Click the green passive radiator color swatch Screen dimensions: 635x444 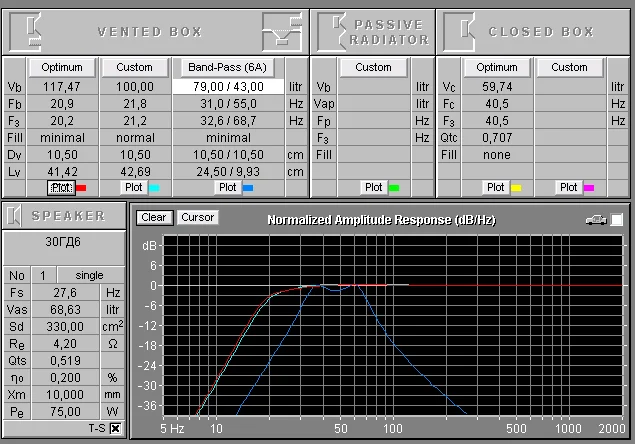click(x=393, y=187)
